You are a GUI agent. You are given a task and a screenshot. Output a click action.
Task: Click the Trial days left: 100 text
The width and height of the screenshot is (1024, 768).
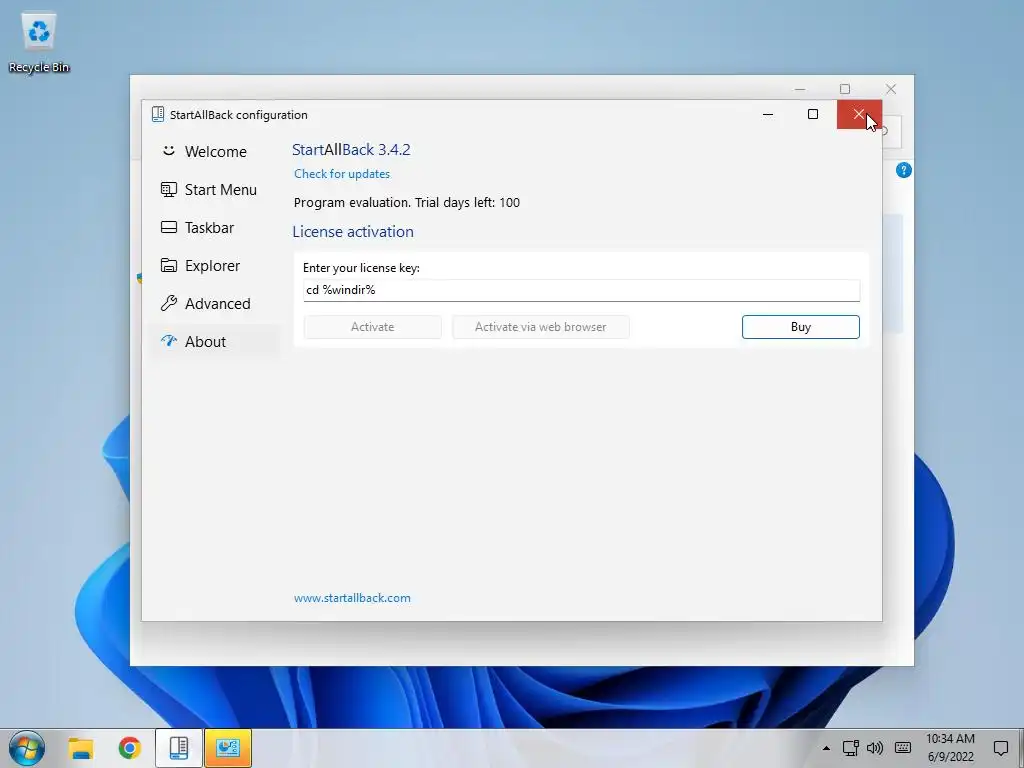tap(468, 202)
